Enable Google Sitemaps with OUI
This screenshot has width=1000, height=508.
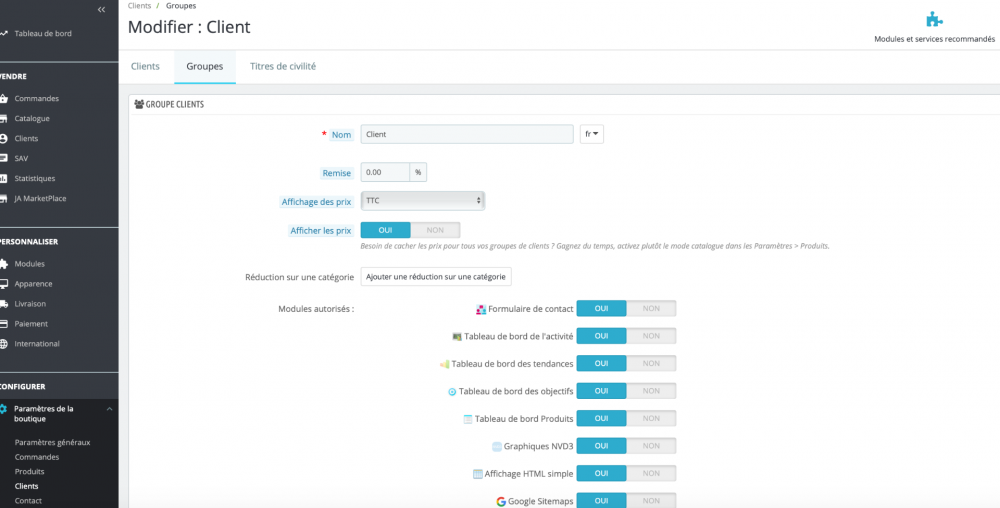point(601,501)
